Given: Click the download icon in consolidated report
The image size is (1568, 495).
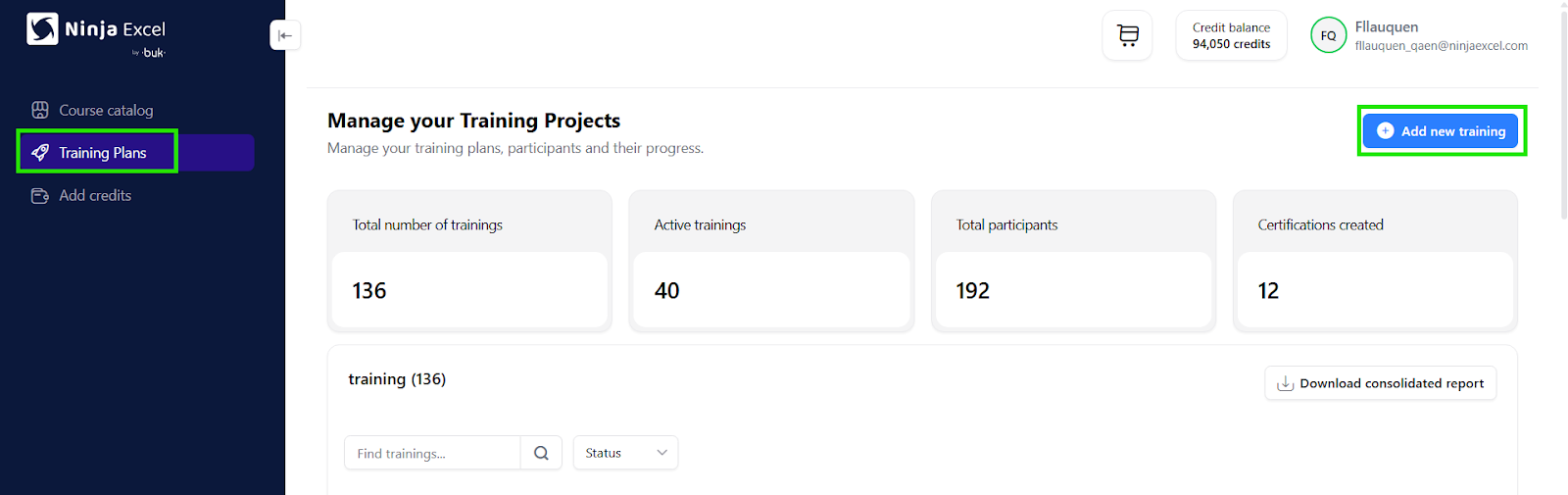Looking at the screenshot, I should [1285, 383].
